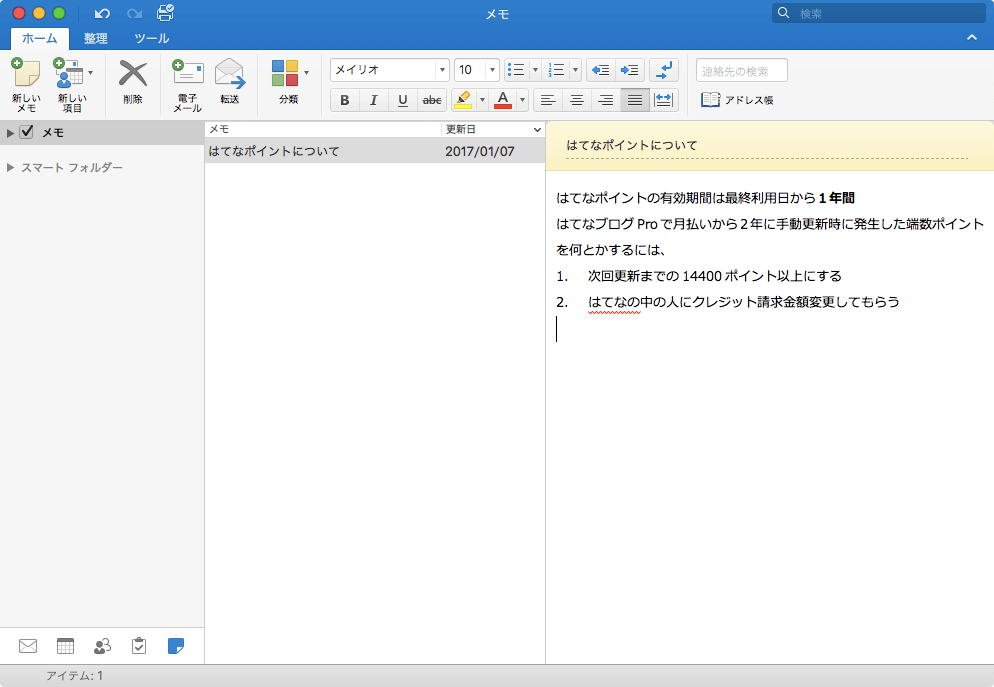The height and width of the screenshot is (687, 994).
Task: Switch to the ツール ribbon tab
Action: click(151, 38)
